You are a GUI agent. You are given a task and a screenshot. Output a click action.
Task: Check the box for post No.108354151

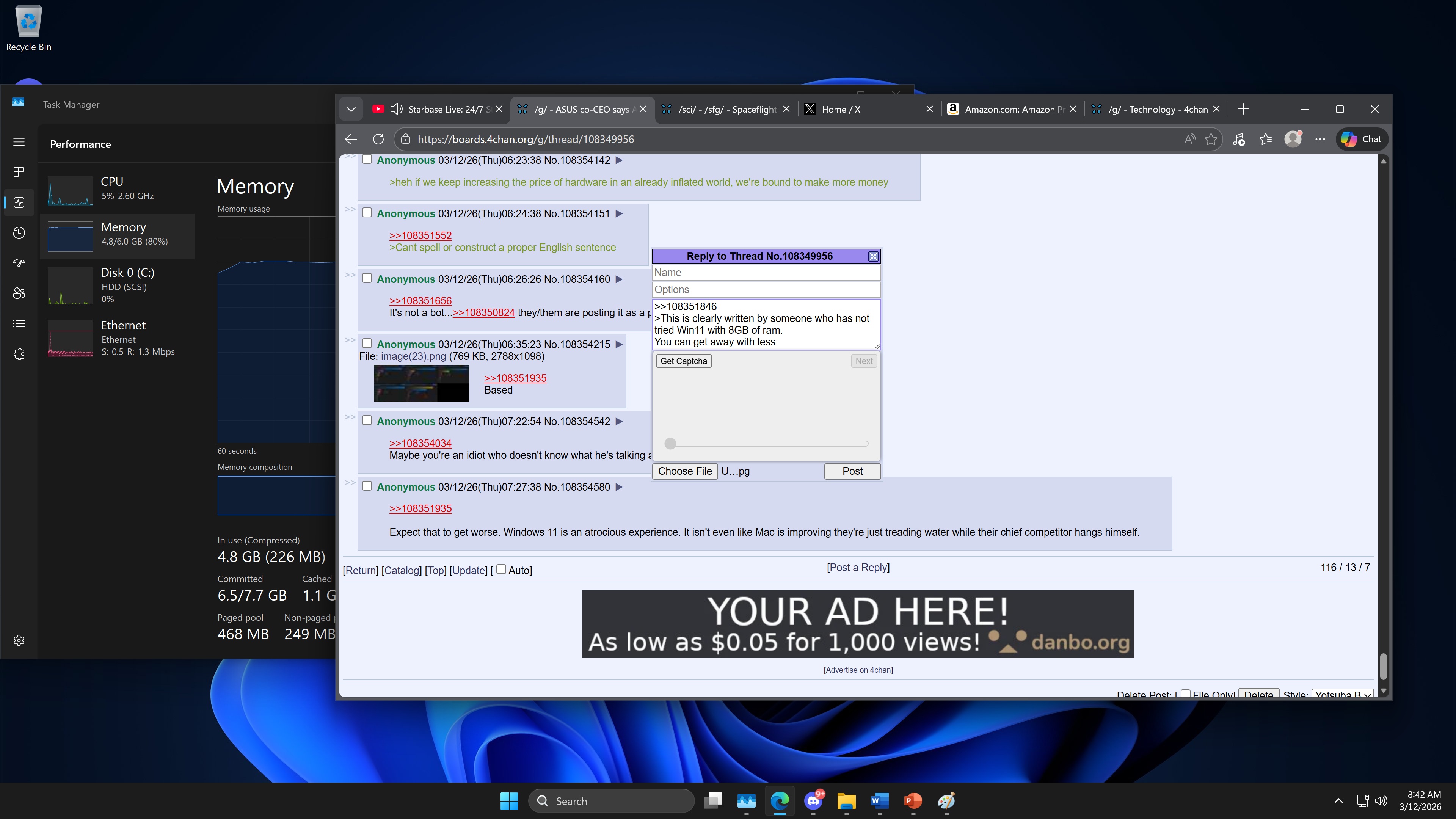click(x=367, y=212)
